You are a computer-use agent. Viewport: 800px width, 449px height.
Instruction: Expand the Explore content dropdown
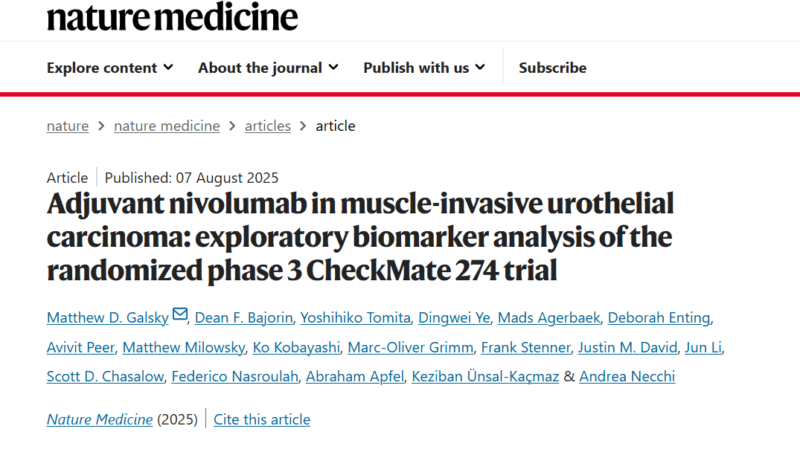tap(110, 67)
